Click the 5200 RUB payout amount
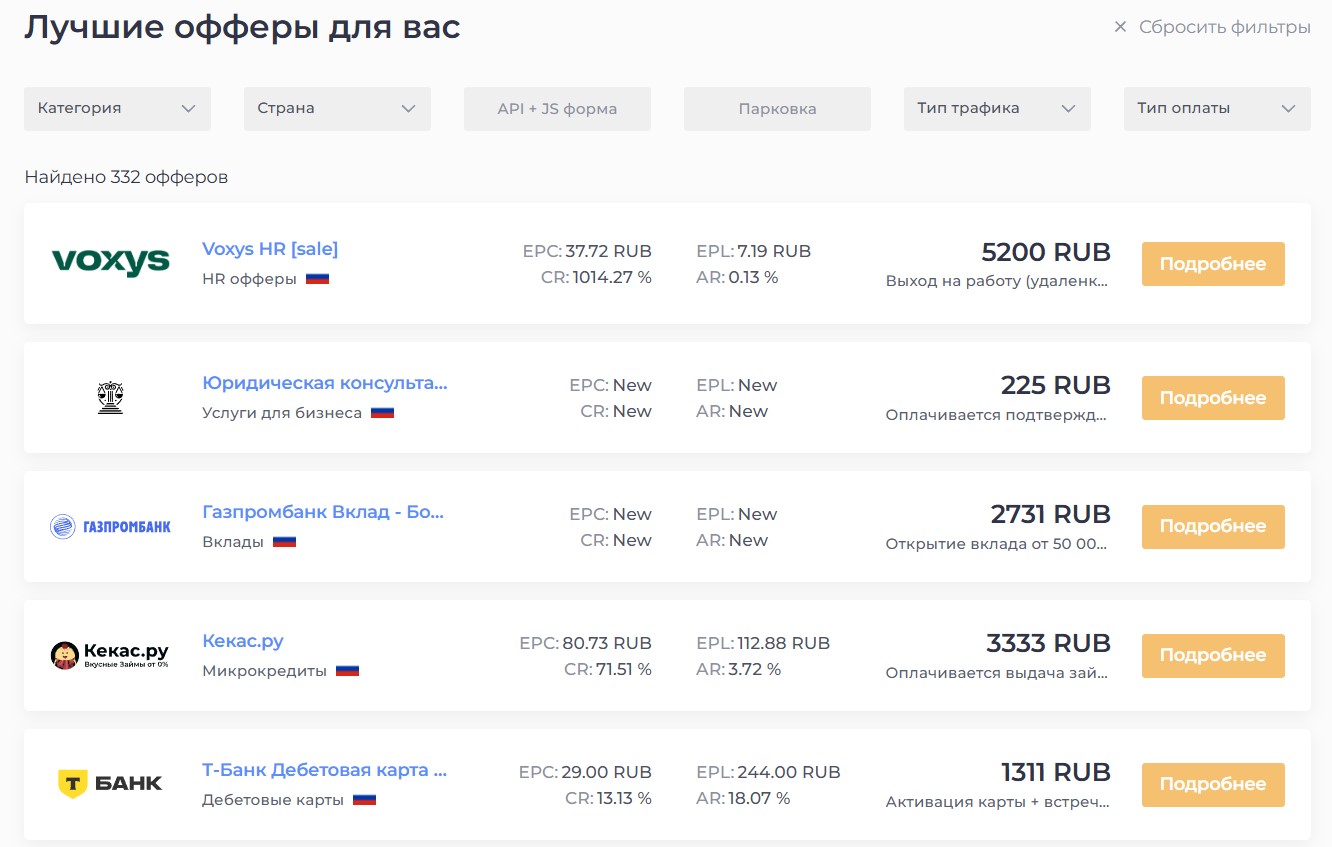The width and height of the screenshot is (1332, 847). pyautogui.click(x=1046, y=251)
